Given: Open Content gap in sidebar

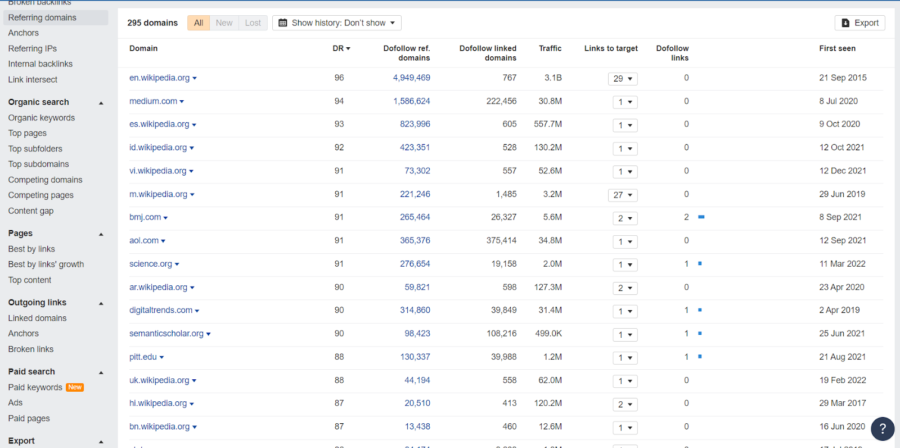Looking at the screenshot, I should (31, 211).
